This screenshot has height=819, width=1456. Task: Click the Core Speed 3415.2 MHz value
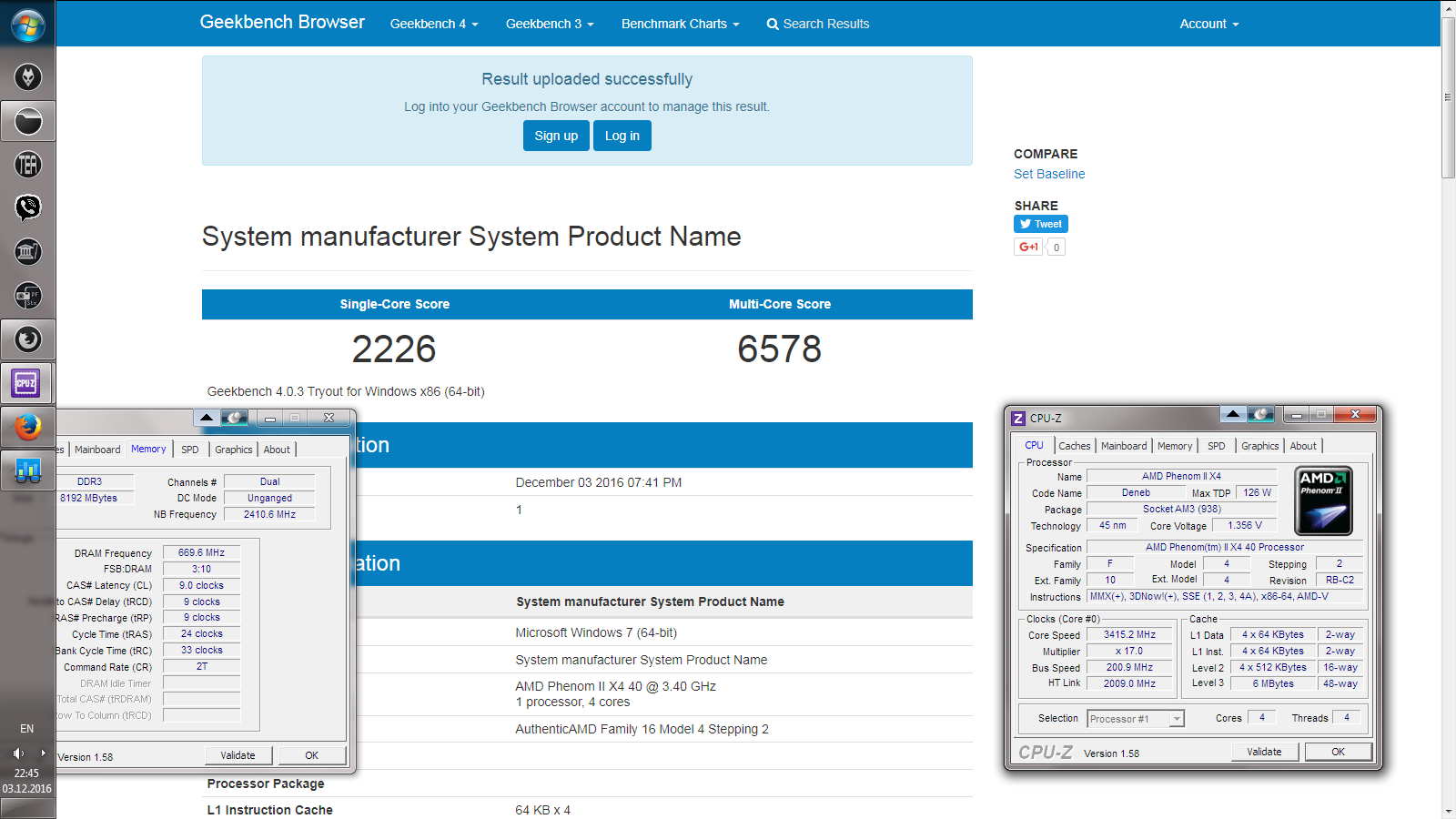click(x=1129, y=635)
